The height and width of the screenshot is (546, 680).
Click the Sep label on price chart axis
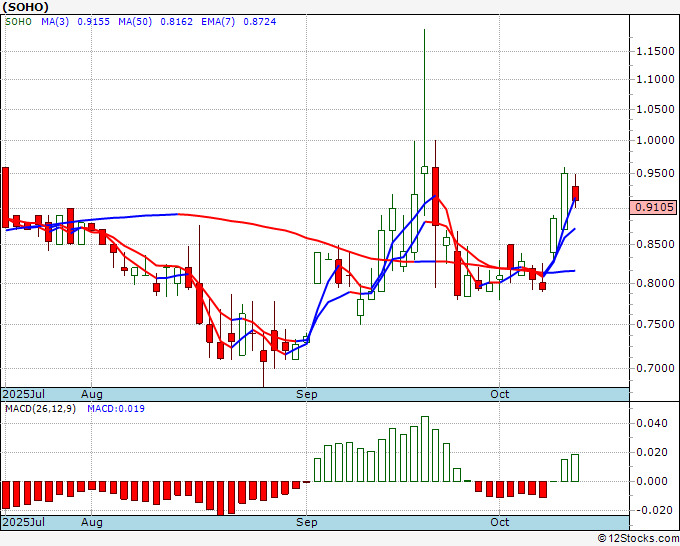307,394
